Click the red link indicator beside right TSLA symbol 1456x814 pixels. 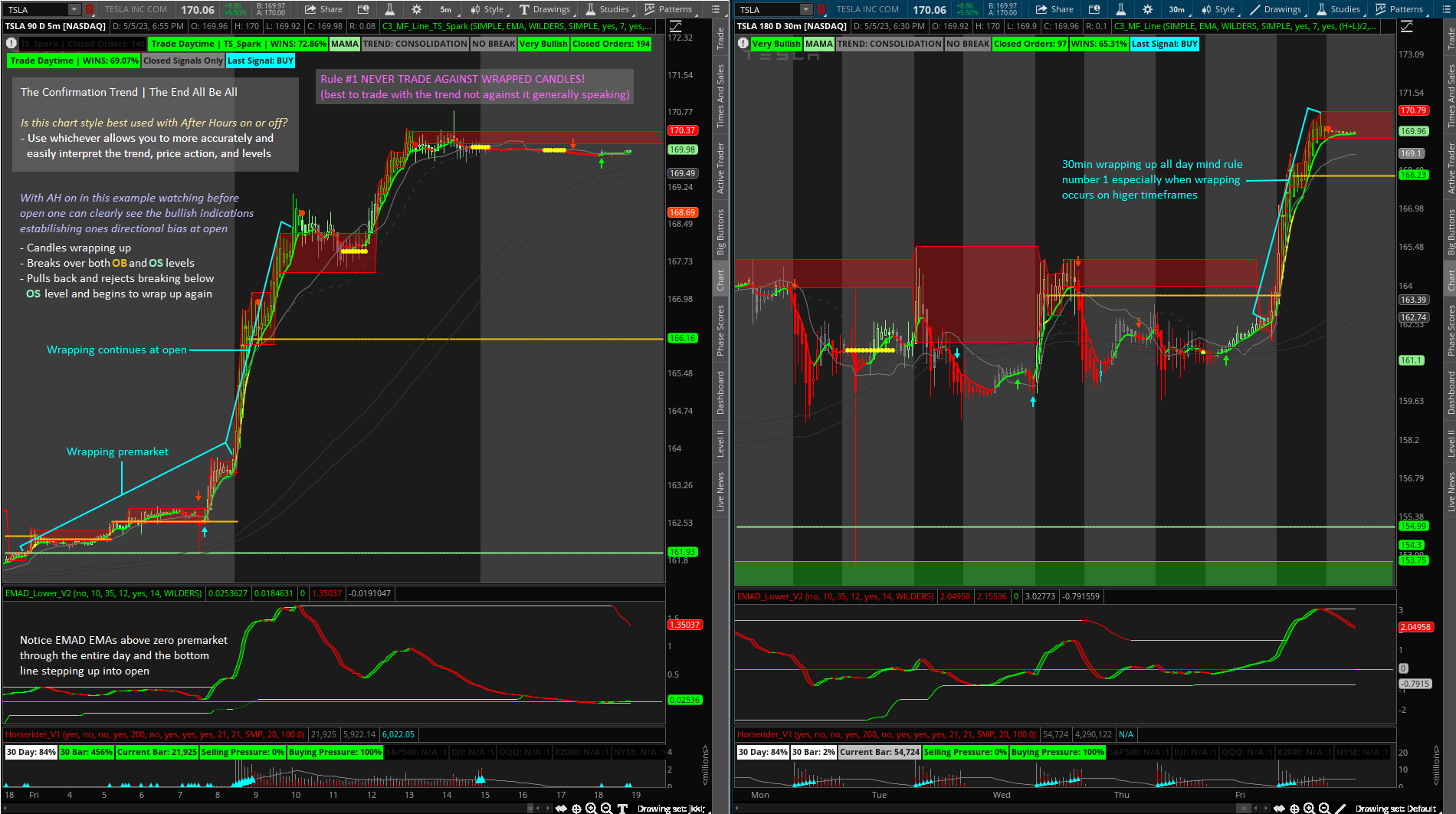coord(821,9)
